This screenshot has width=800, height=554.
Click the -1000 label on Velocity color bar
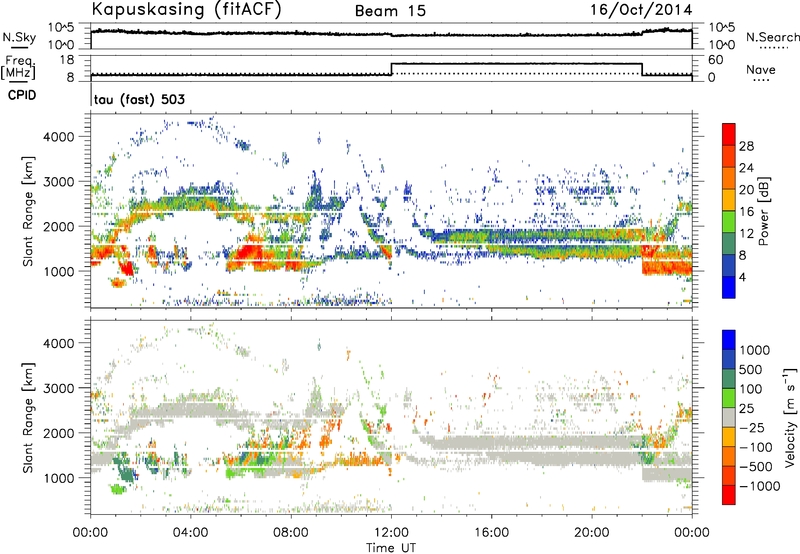coord(759,486)
